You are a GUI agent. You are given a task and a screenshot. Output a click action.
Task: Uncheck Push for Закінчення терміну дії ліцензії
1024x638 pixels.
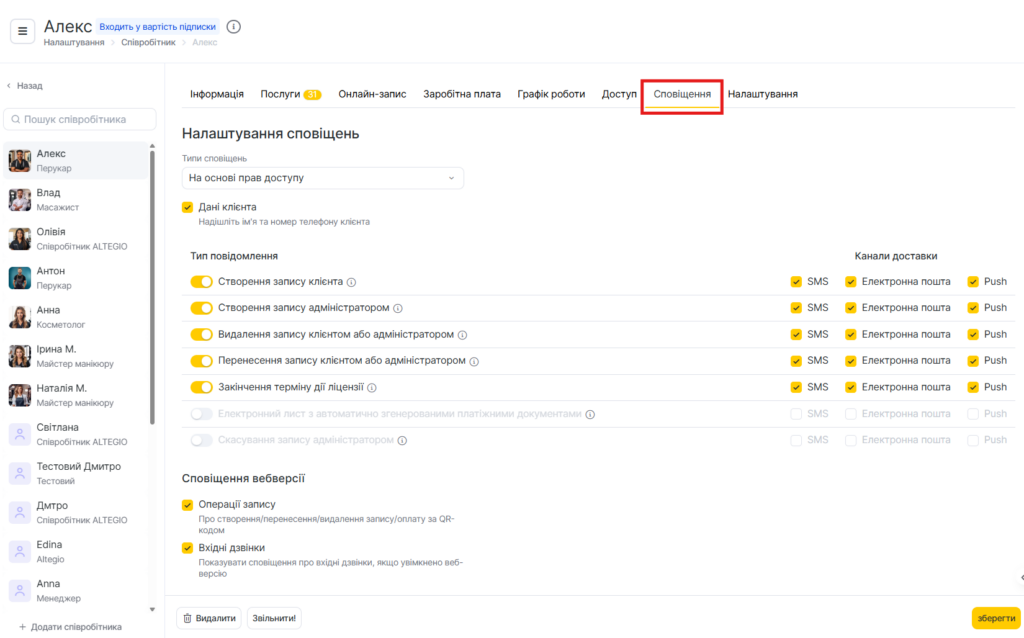[x=973, y=387]
